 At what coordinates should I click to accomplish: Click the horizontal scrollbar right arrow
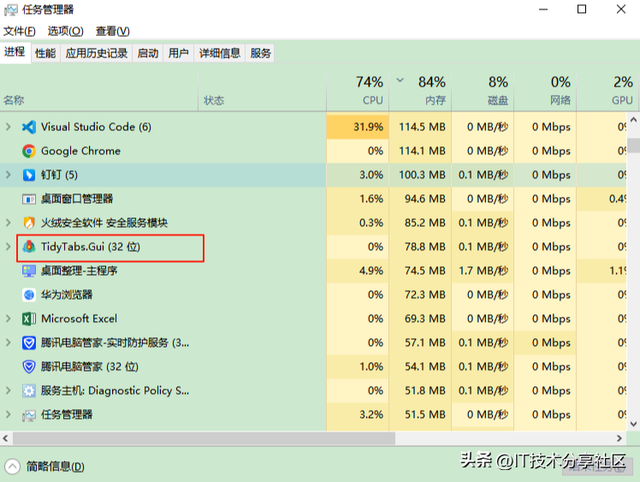point(619,438)
